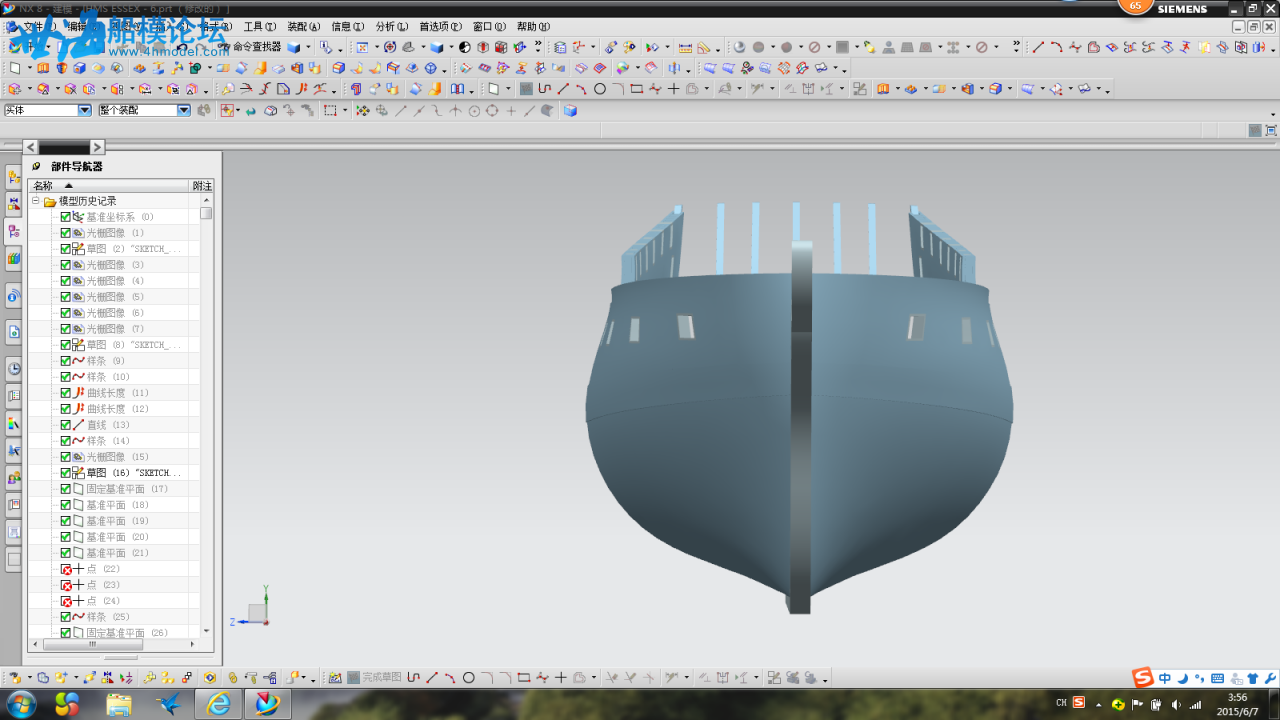1280x720 pixels.
Task: Open the 信息(I) menu
Action: point(348,27)
